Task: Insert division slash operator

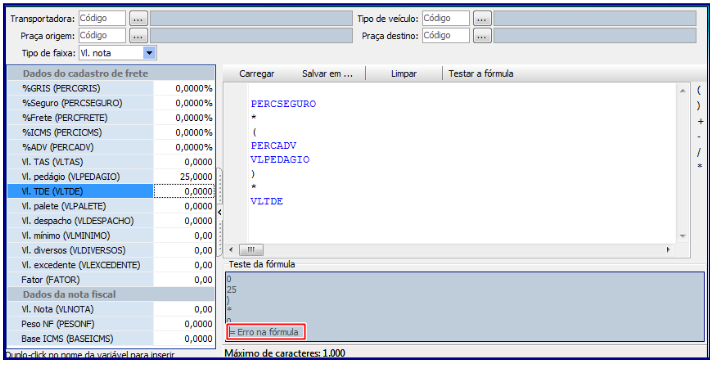Action: click(700, 152)
